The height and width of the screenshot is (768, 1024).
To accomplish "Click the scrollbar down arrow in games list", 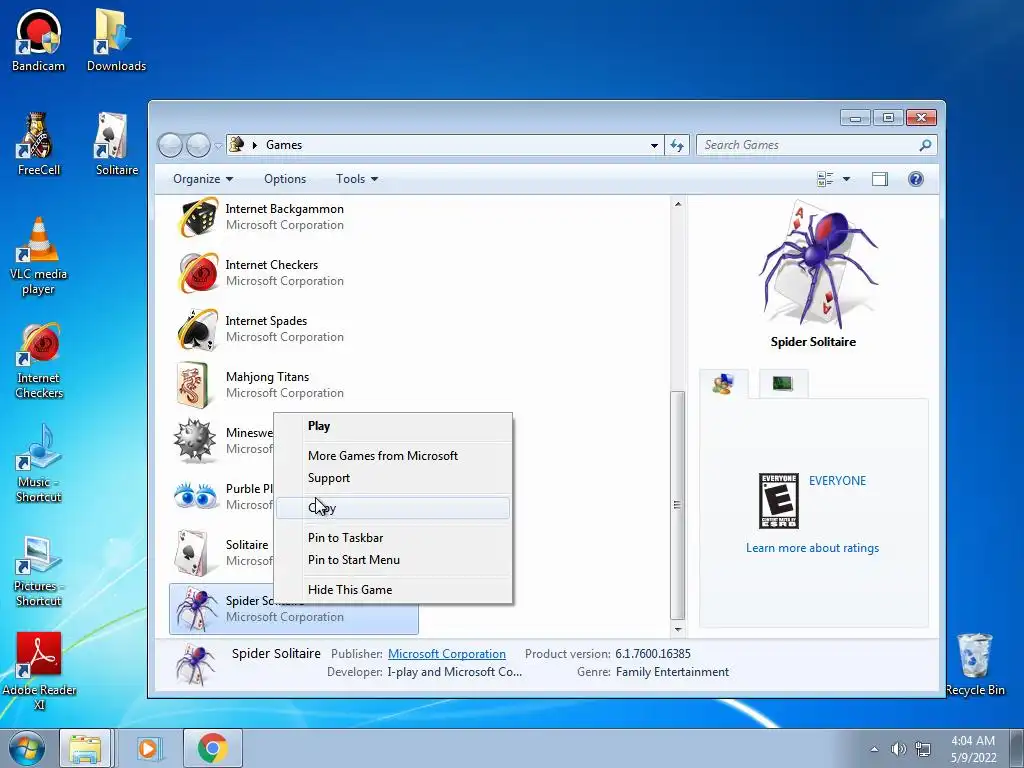I will pyautogui.click(x=678, y=630).
